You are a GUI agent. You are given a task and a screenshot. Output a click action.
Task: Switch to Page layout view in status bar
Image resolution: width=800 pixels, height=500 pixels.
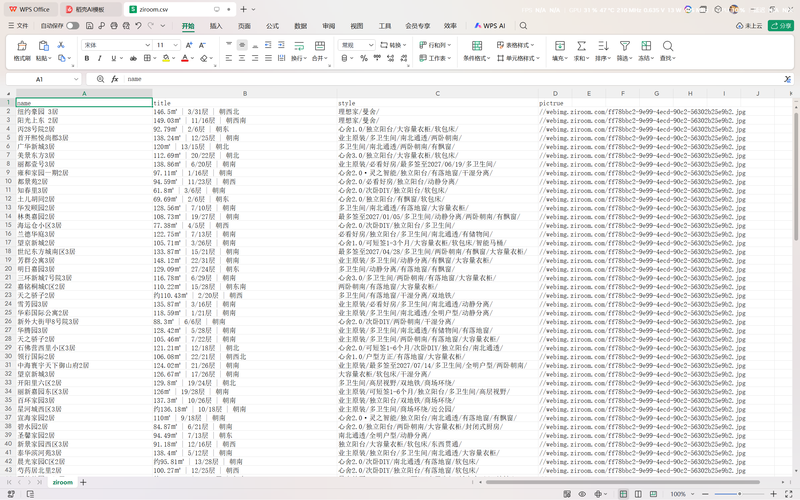pos(638,494)
